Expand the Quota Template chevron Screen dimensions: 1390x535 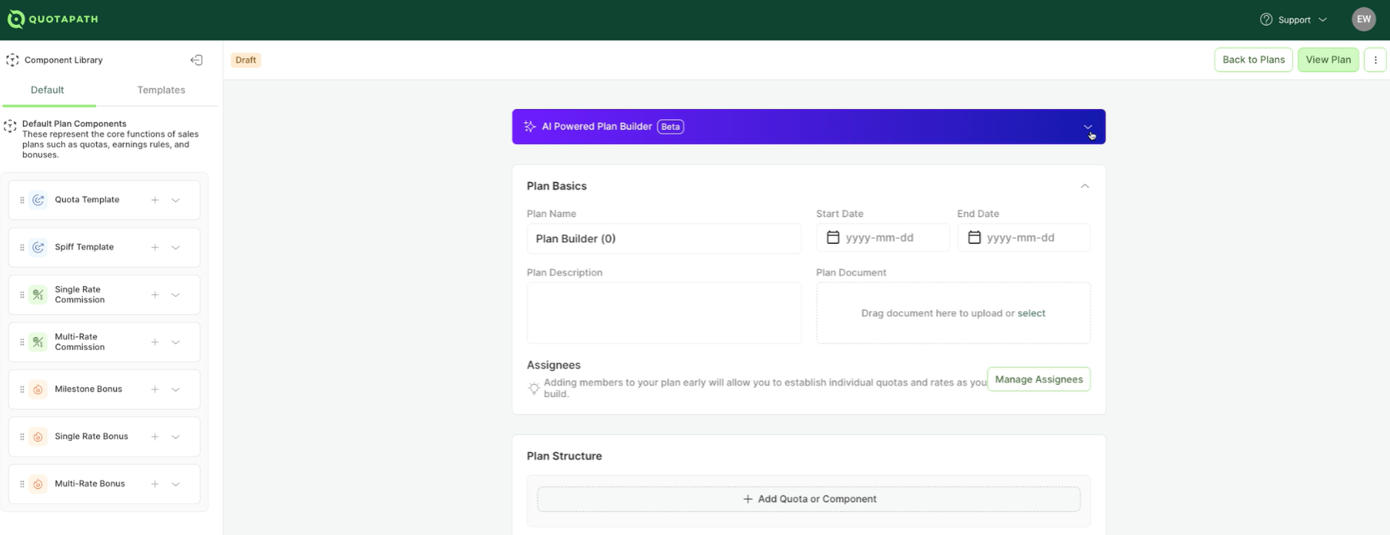176,200
